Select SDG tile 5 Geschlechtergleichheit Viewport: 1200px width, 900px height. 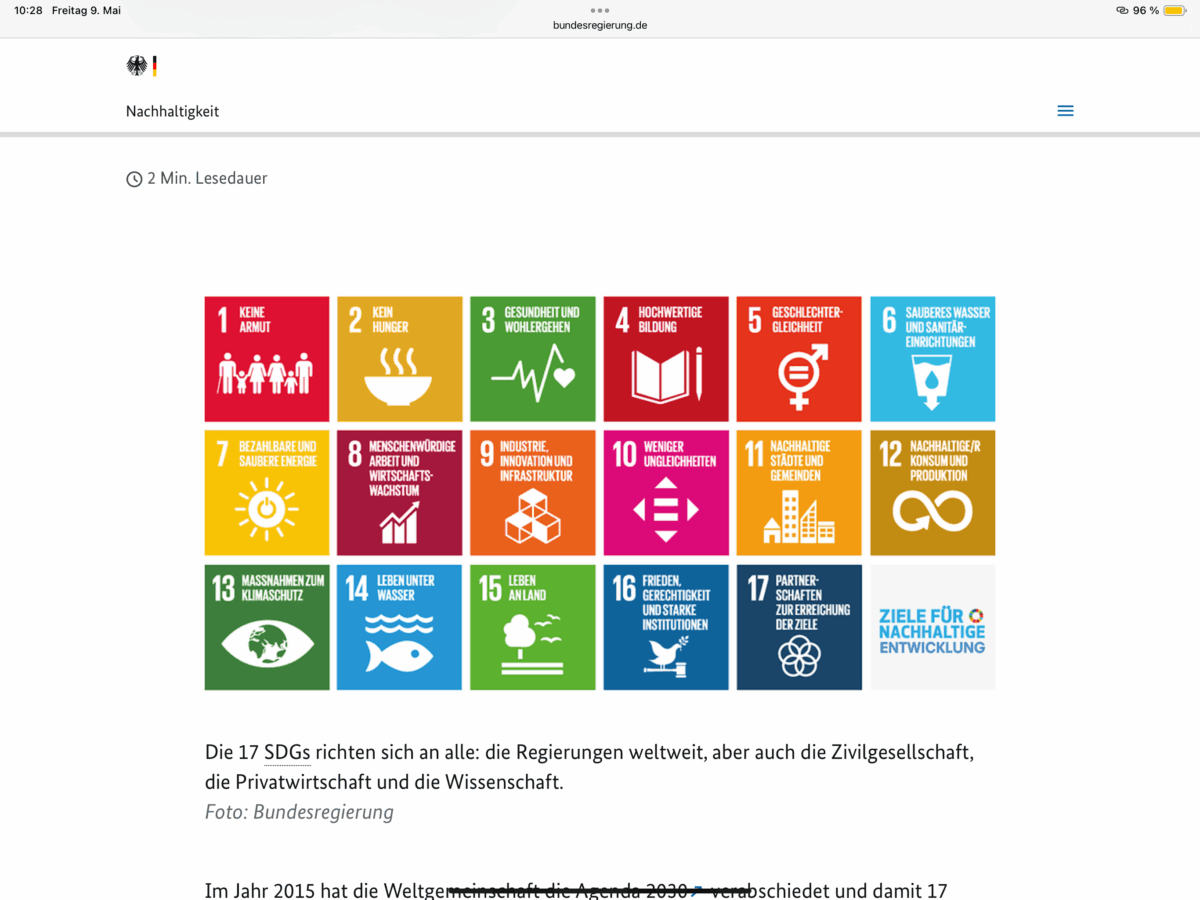coord(799,359)
